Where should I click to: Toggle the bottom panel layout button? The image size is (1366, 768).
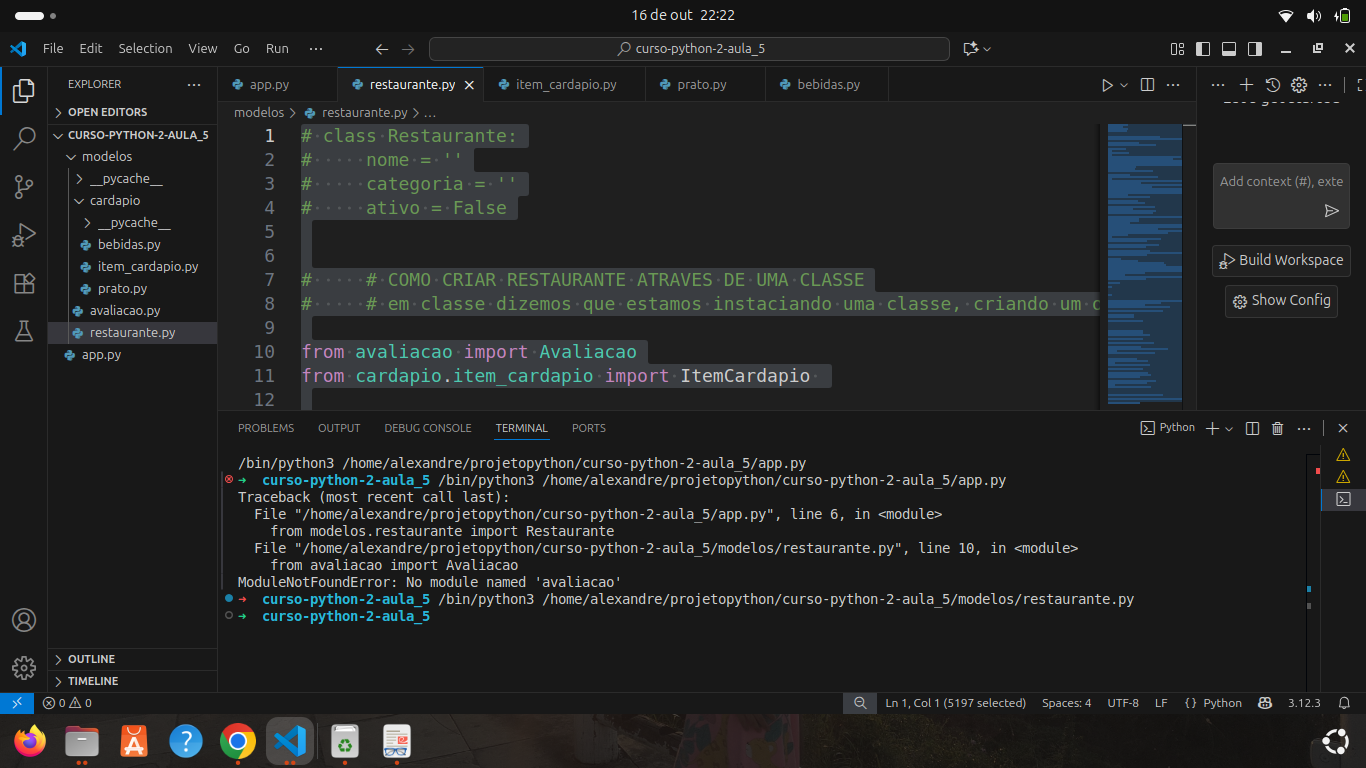(x=1228, y=48)
